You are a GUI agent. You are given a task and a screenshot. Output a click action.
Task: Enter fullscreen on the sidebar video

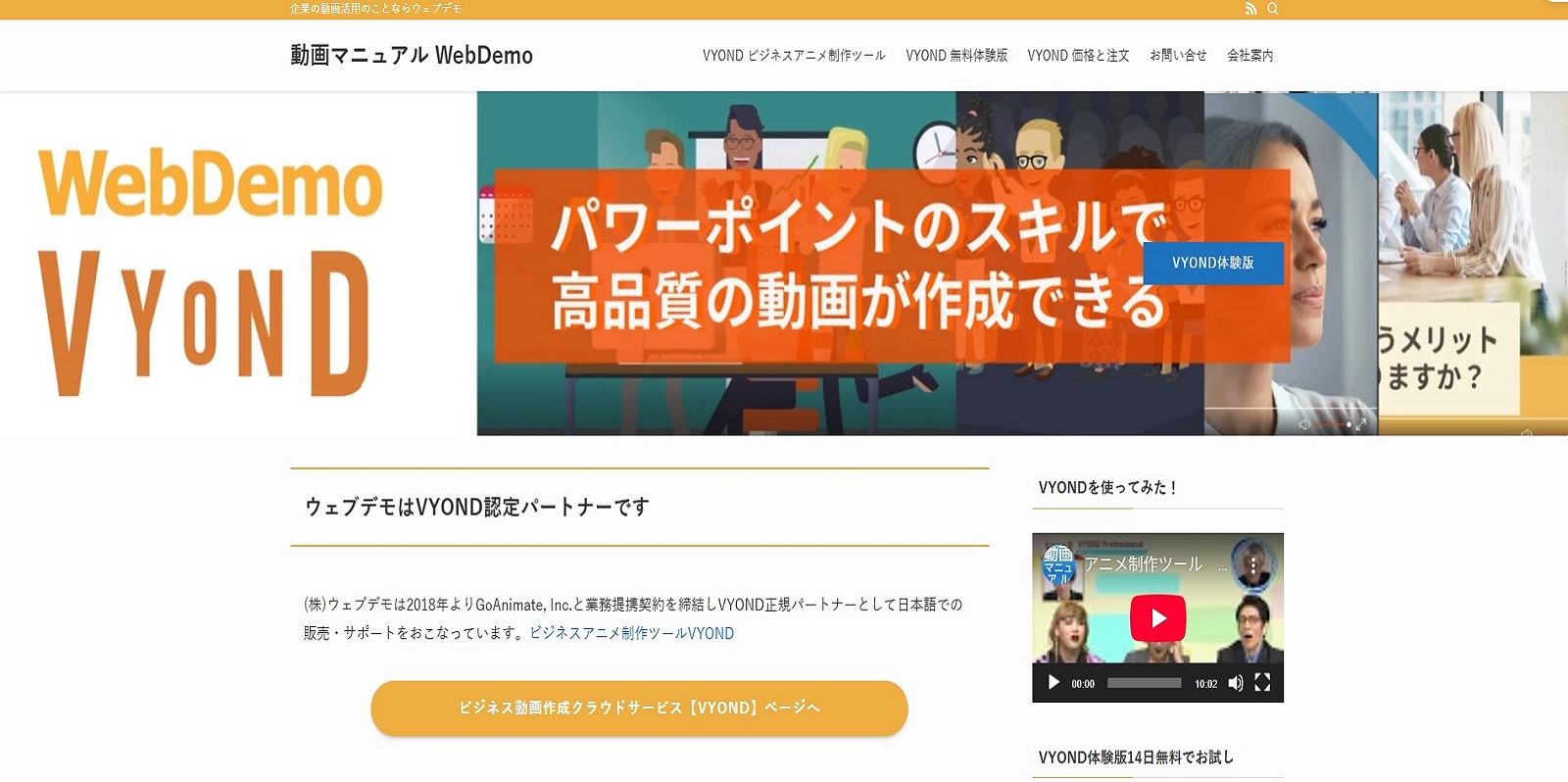coord(1262,683)
